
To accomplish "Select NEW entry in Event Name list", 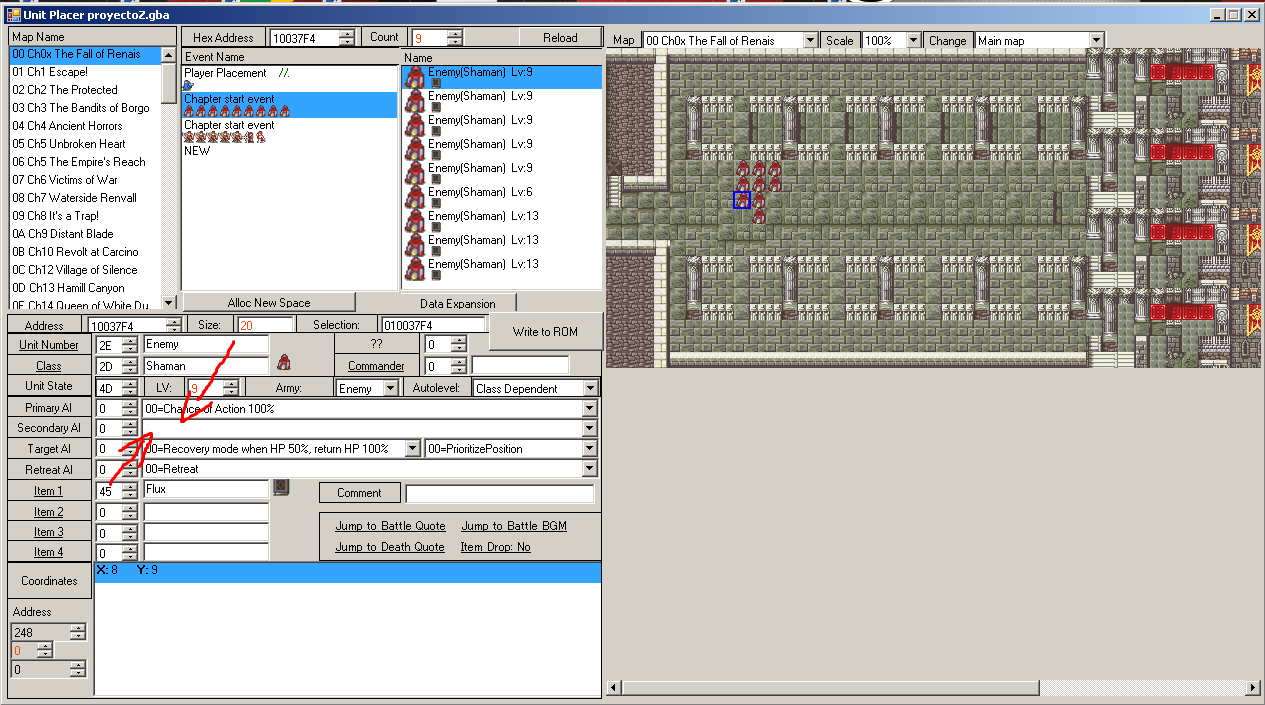I will (197, 150).
